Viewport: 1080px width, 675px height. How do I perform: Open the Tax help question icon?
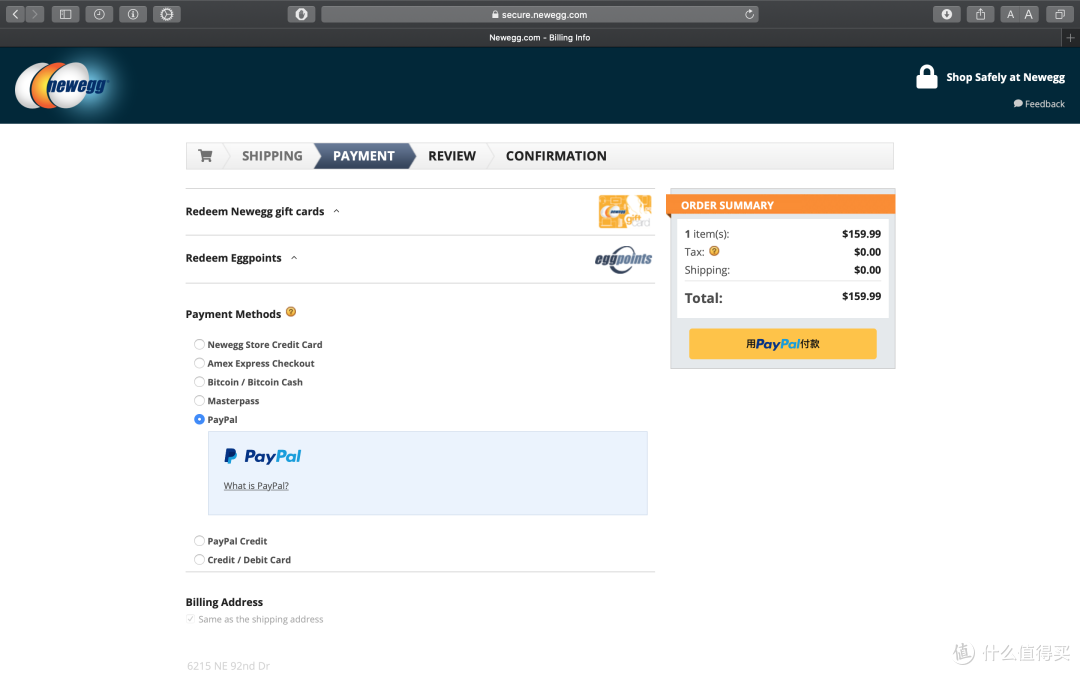point(714,251)
